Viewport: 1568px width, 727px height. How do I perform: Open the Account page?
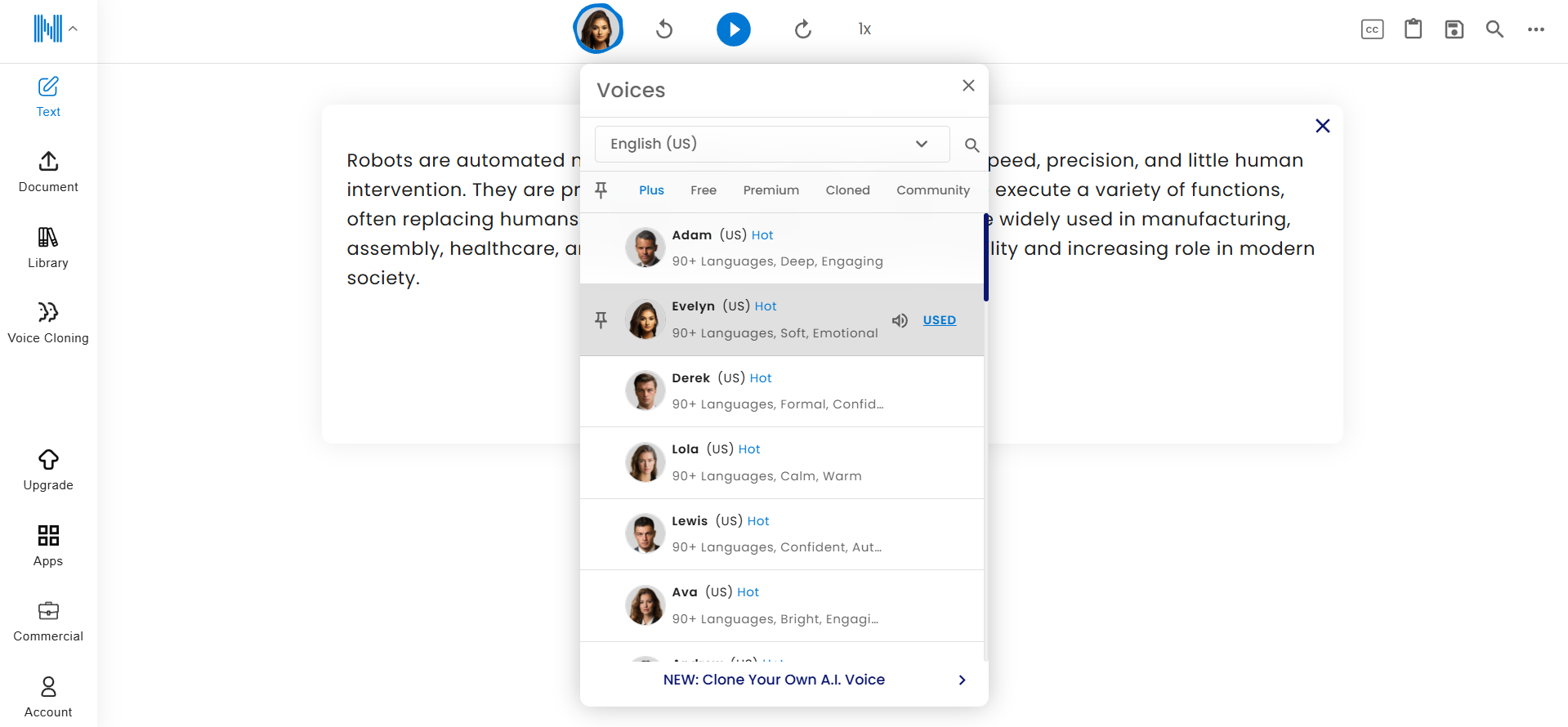coord(48,698)
